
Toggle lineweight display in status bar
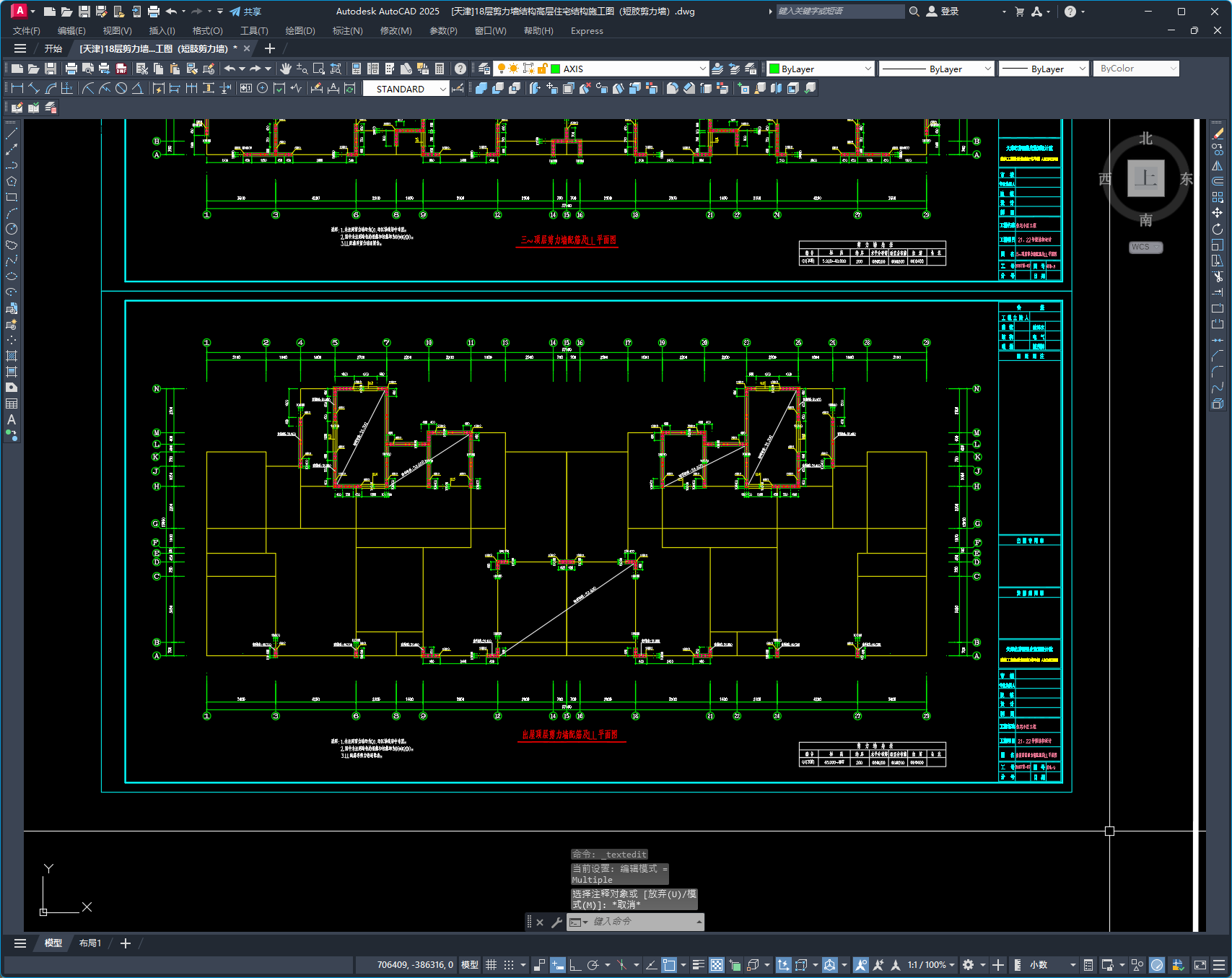[x=698, y=965]
